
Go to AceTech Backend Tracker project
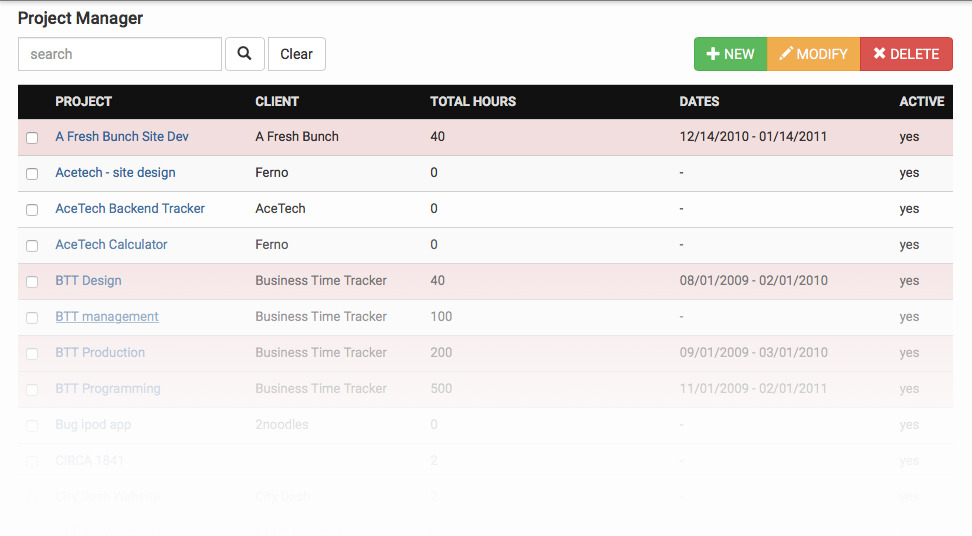[130, 209]
